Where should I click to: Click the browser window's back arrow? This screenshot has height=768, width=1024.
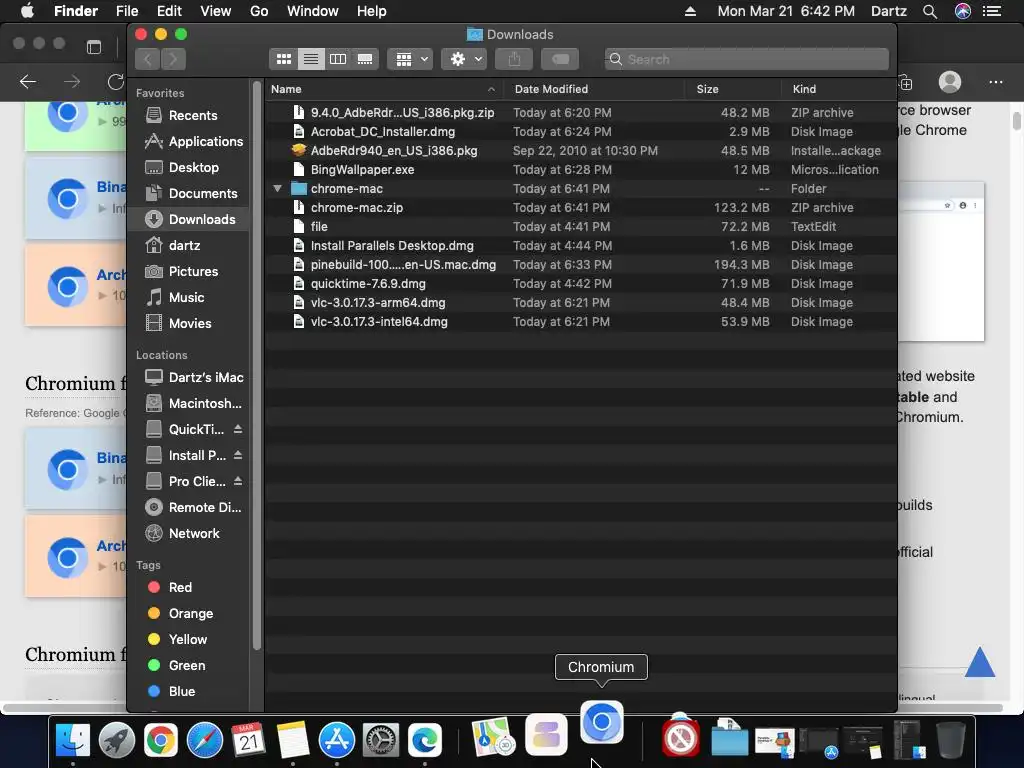pos(28,82)
